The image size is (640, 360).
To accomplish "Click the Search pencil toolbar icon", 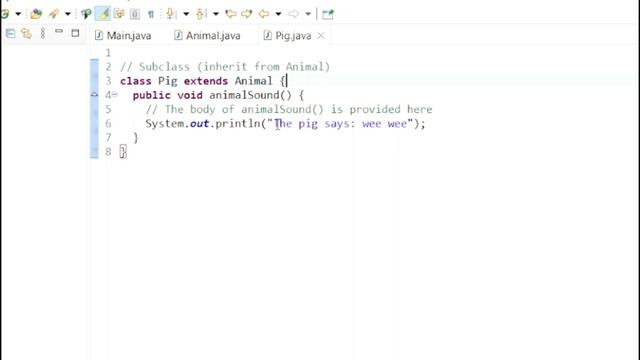I will [53, 14].
